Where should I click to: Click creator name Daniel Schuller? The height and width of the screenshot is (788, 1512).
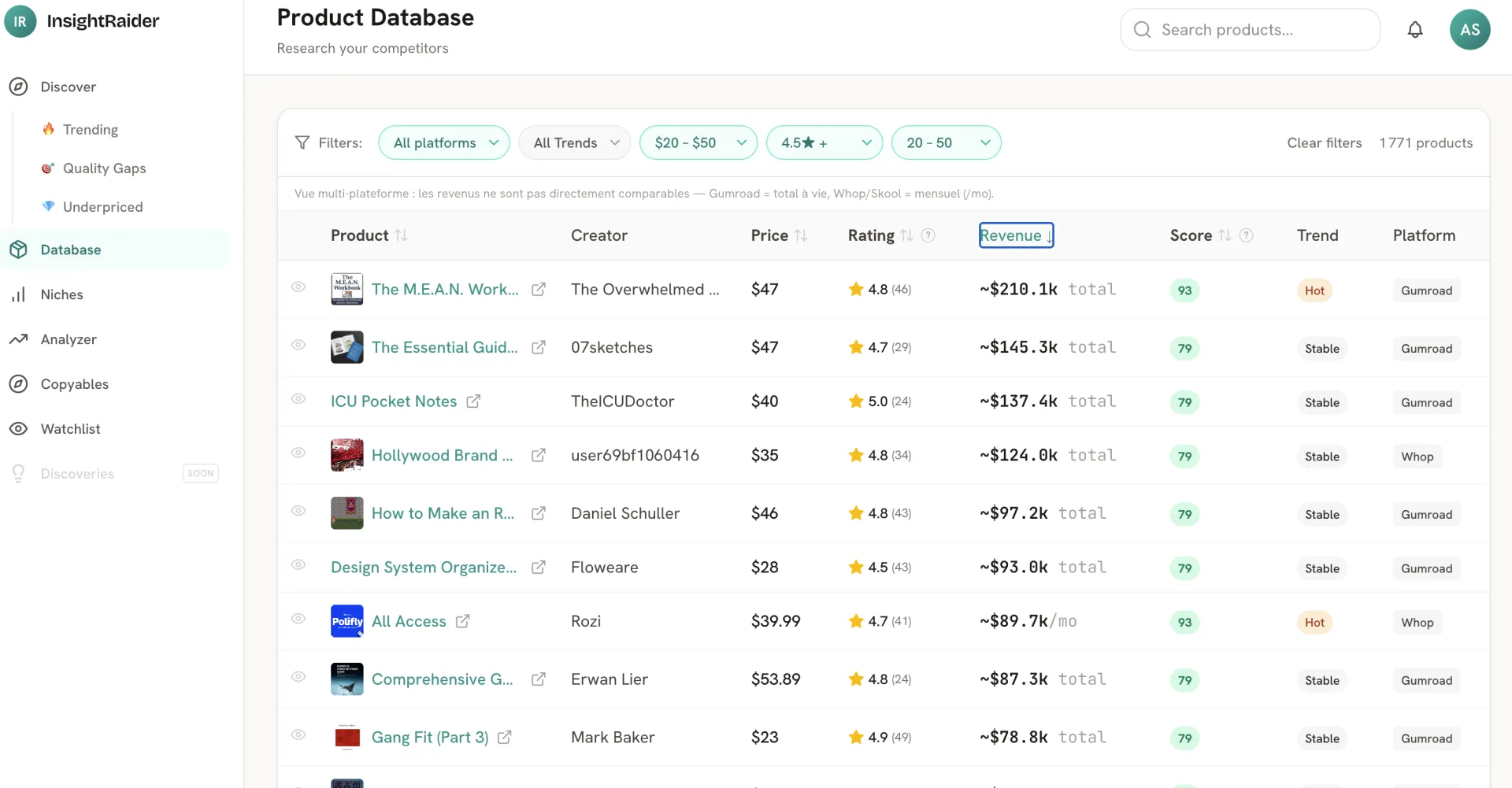click(x=625, y=513)
